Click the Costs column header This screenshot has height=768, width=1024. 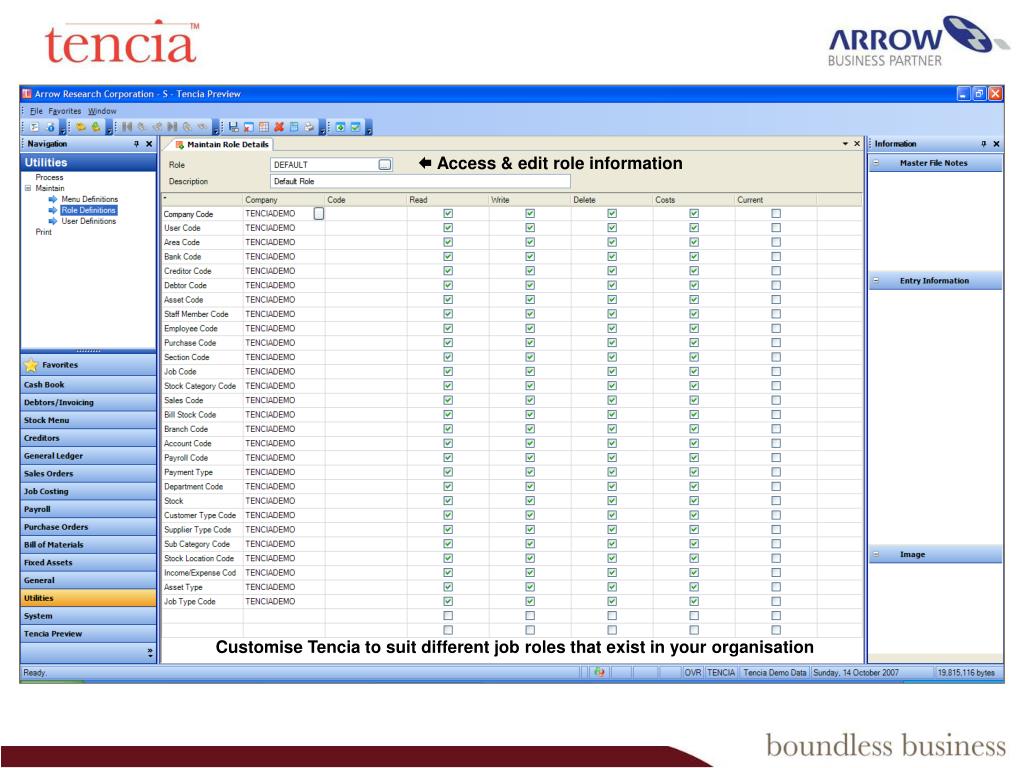[x=694, y=200]
